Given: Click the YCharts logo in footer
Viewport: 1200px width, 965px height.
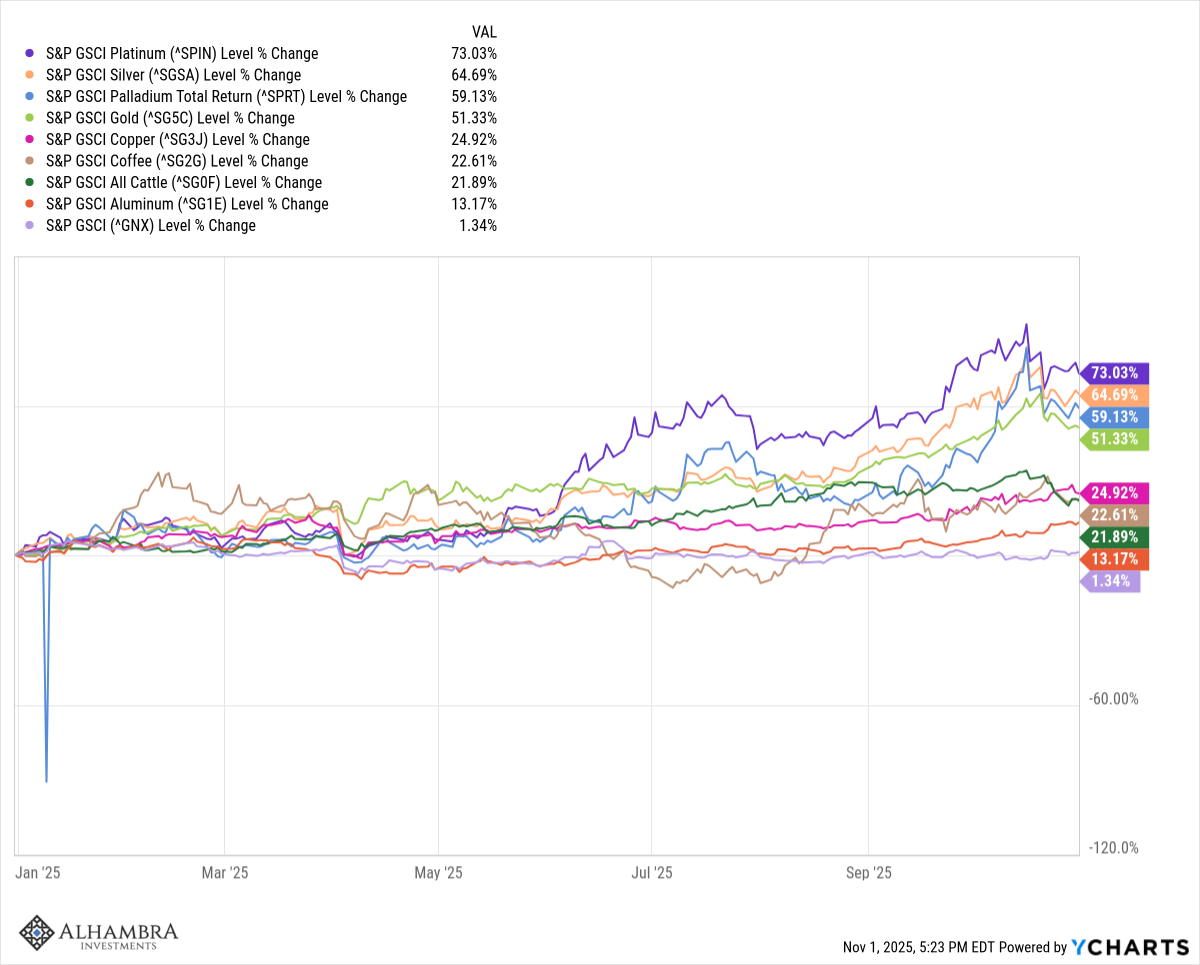Looking at the screenshot, I should (x=1130, y=947).
